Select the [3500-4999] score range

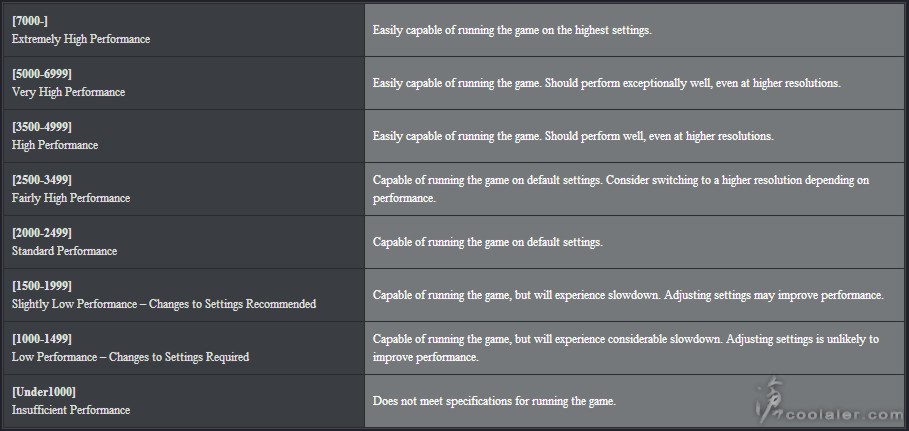tap(42, 126)
